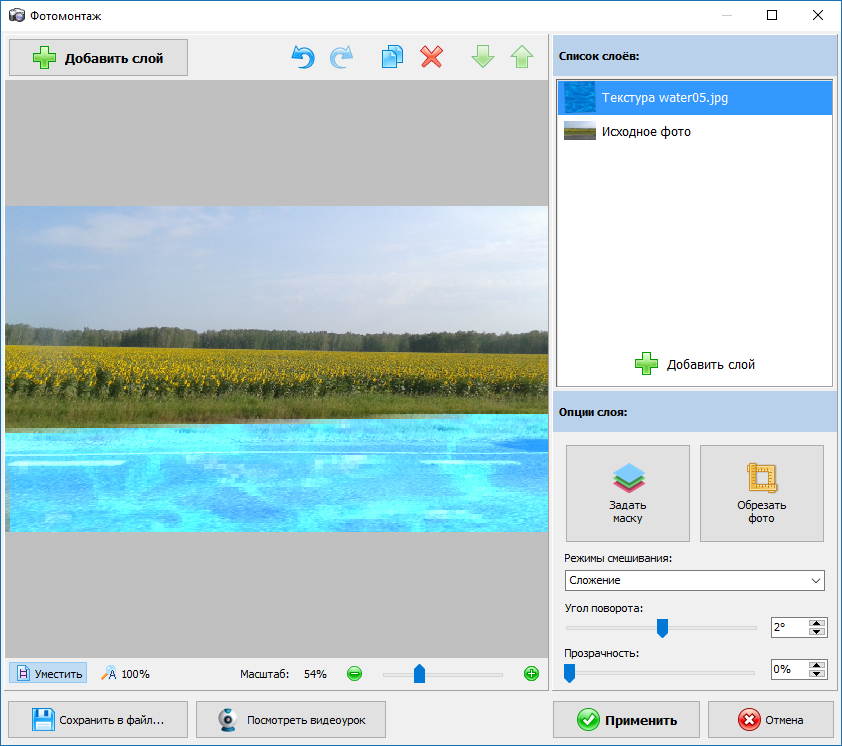This screenshot has height=746, width=842.
Task: Set zoom to 100% button
Action: [x=125, y=673]
